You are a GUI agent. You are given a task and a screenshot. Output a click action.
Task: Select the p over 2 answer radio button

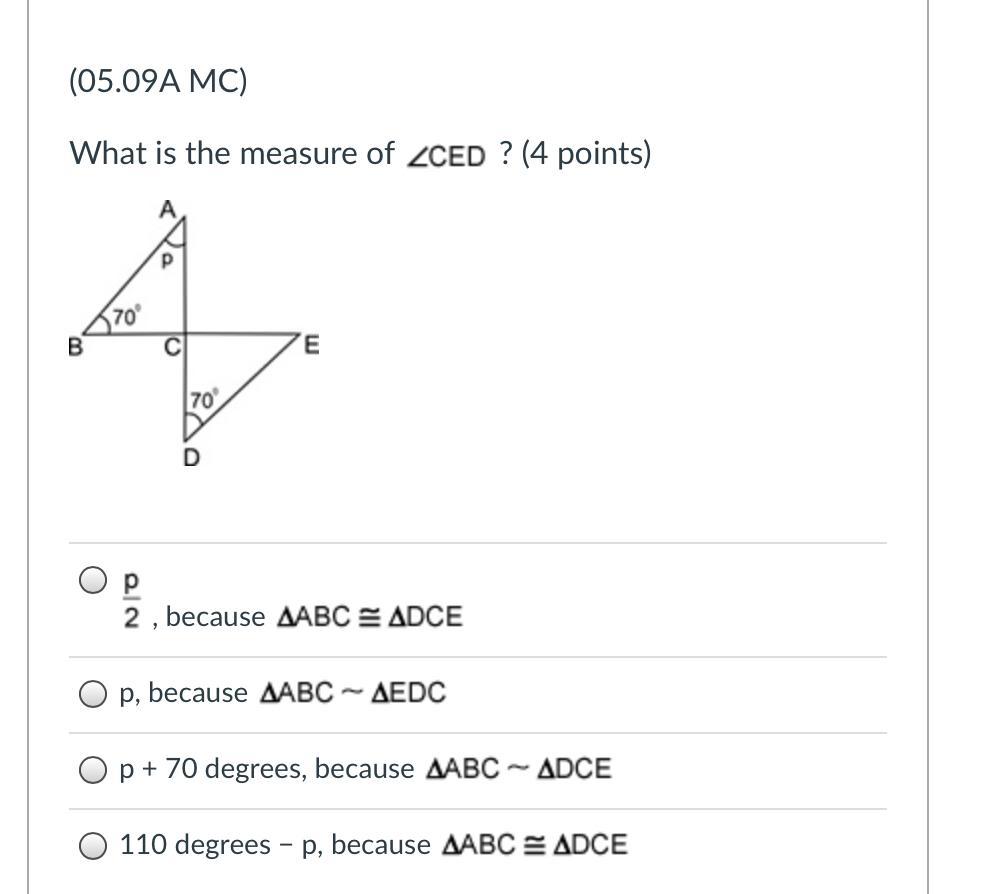93,580
